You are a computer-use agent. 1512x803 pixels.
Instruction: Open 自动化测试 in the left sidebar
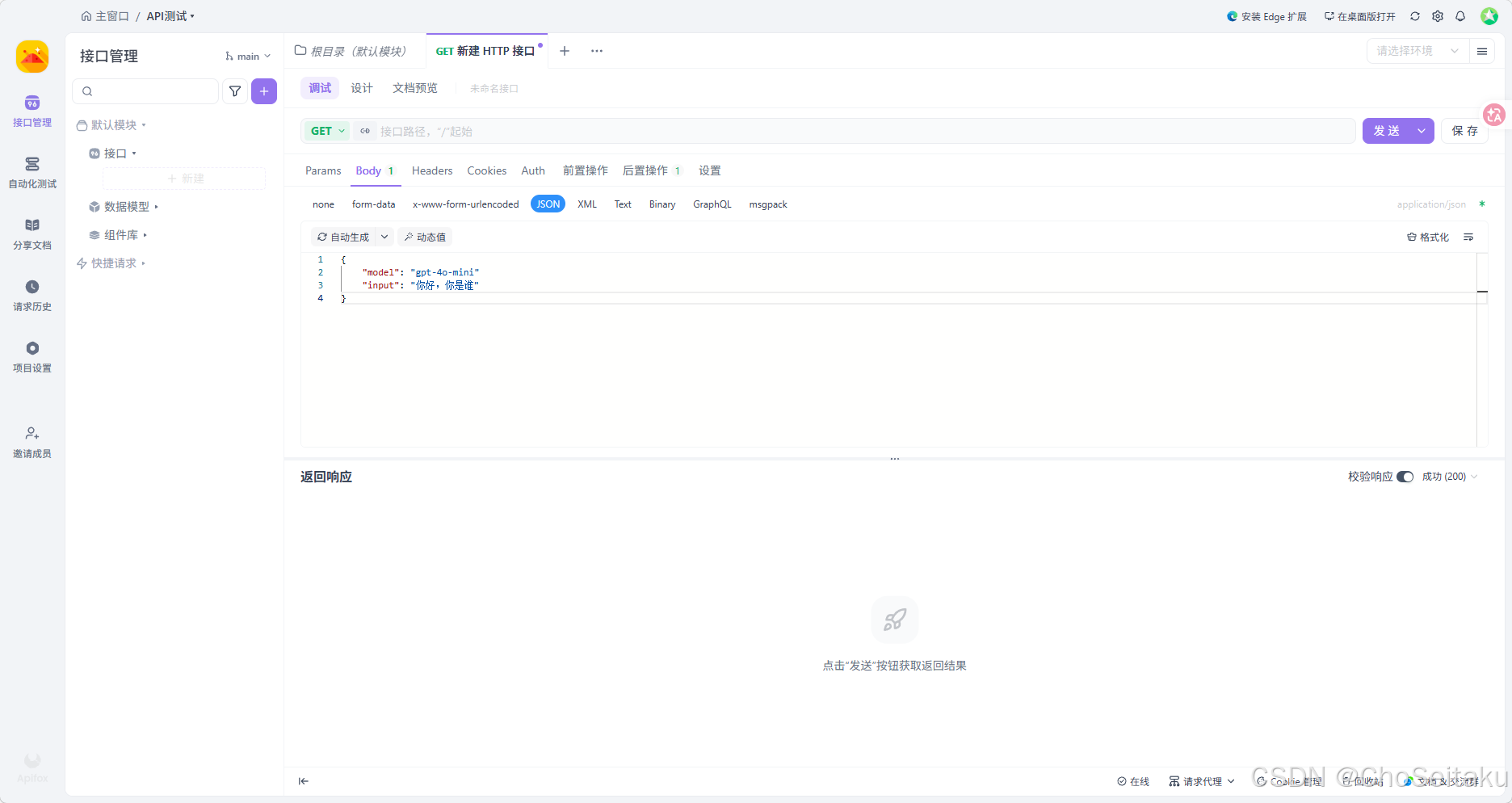pyautogui.click(x=32, y=173)
